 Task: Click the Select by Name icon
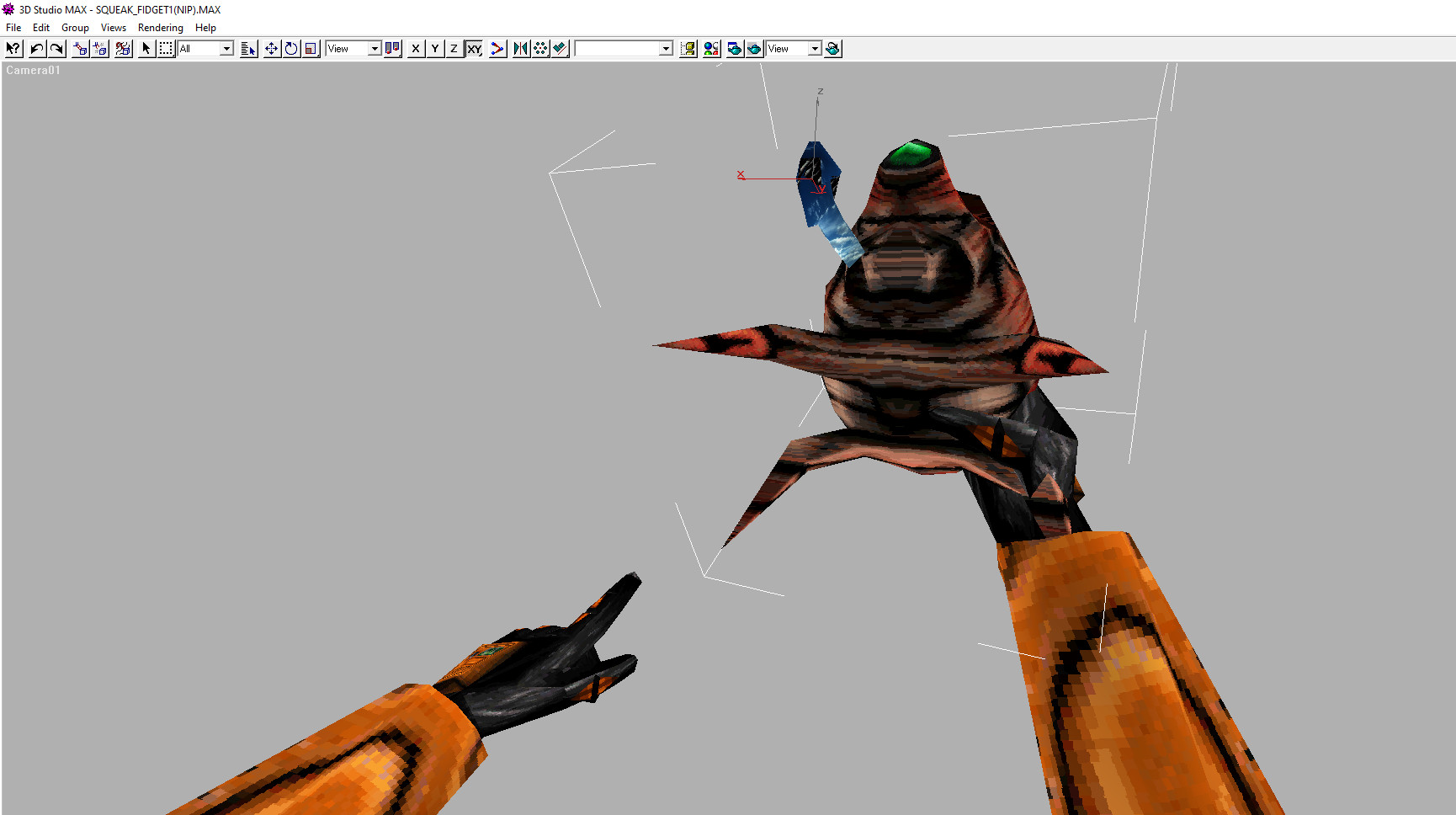click(247, 48)
